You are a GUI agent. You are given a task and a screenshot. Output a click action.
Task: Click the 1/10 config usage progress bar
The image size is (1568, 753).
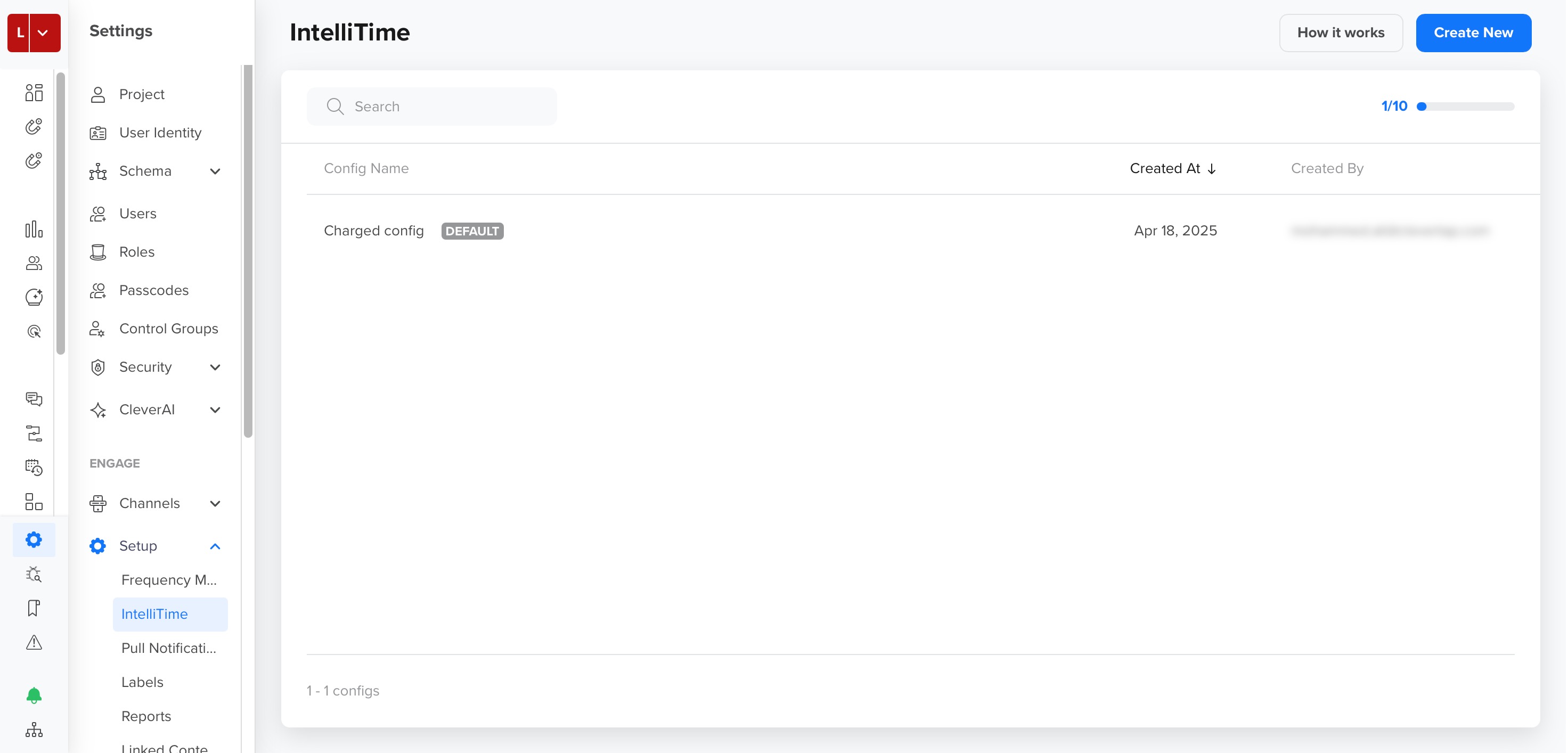point(1465,107)
